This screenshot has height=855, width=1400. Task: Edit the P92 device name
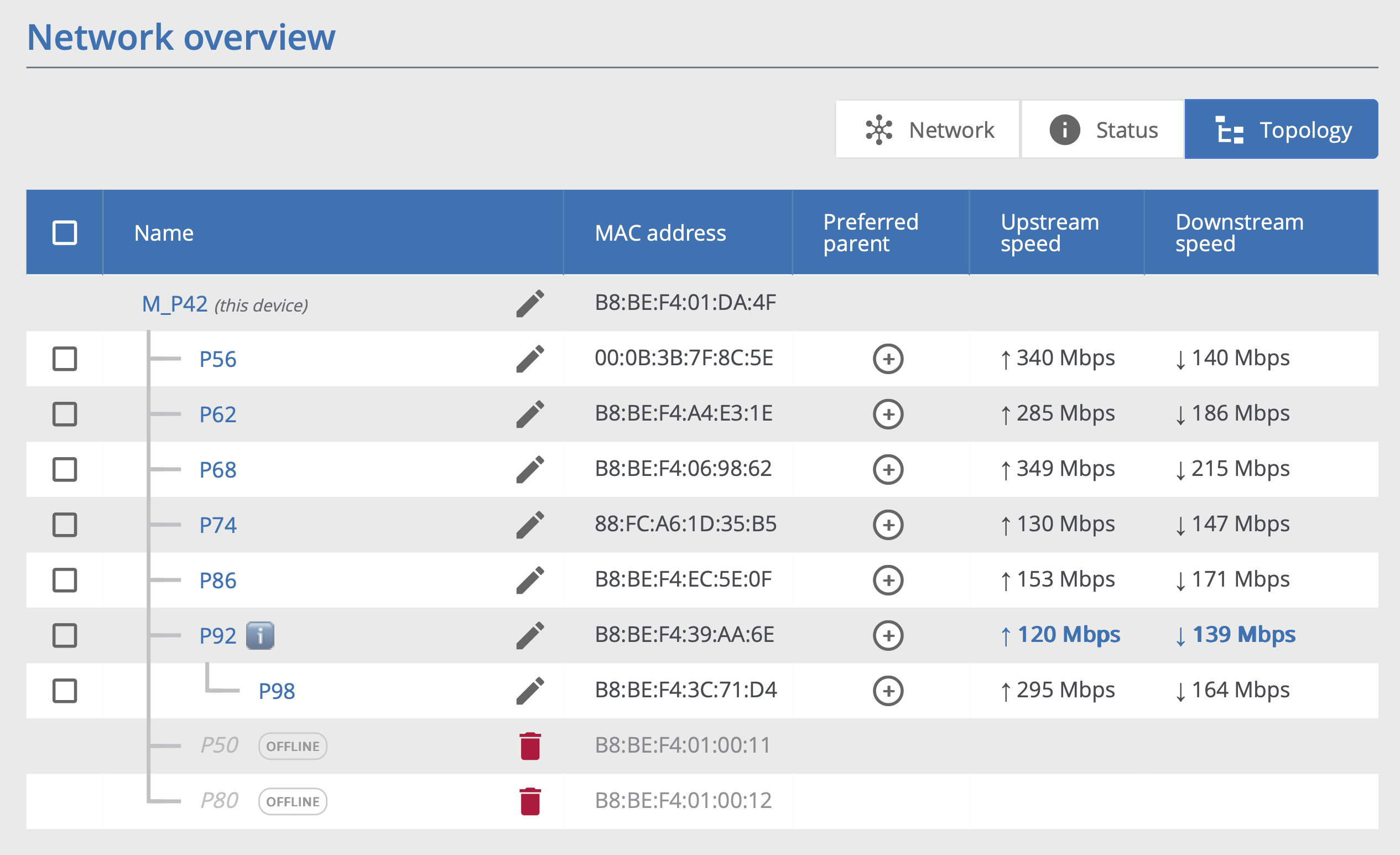coord(530,635)
